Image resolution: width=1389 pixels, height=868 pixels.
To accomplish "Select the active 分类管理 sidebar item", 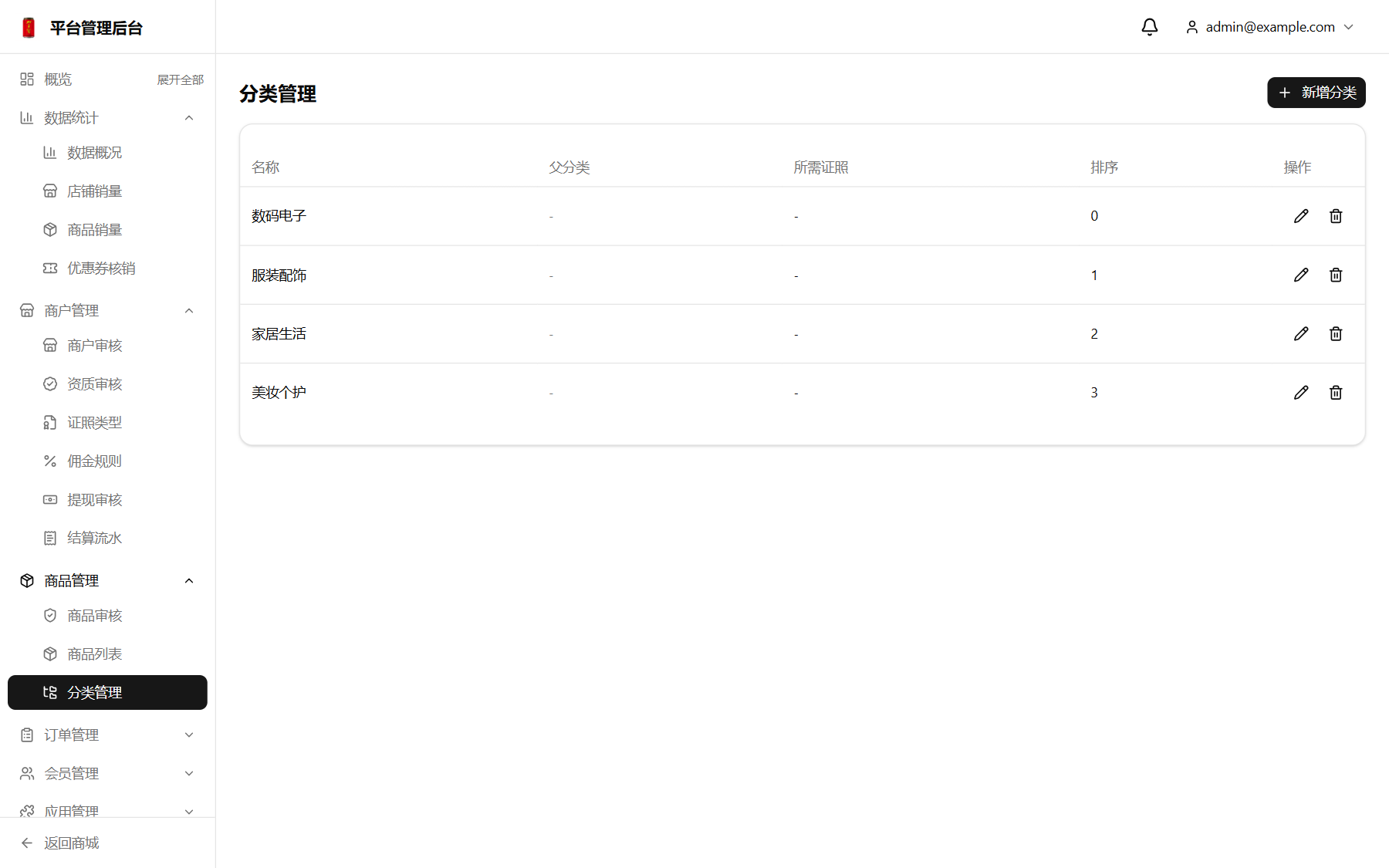I will tap(107, 692).
